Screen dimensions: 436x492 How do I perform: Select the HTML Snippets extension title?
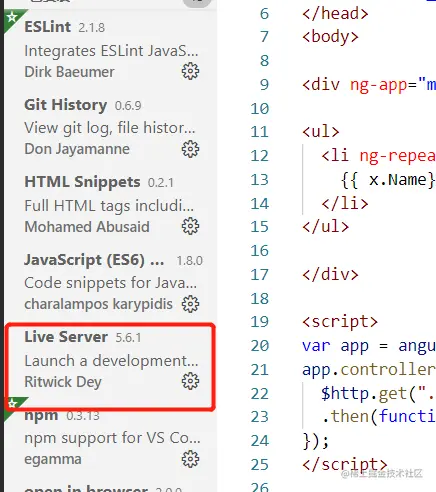pyautogui.click(x=82, y=182)
